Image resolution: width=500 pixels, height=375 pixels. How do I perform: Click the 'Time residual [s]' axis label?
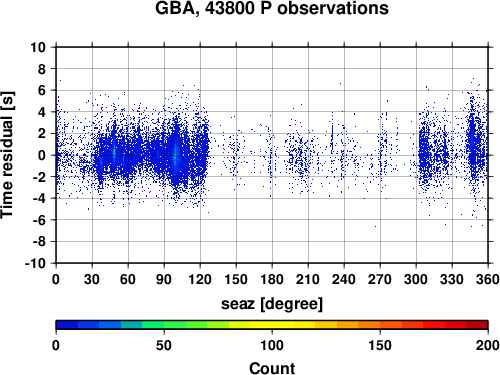click(x=8, y=155)
